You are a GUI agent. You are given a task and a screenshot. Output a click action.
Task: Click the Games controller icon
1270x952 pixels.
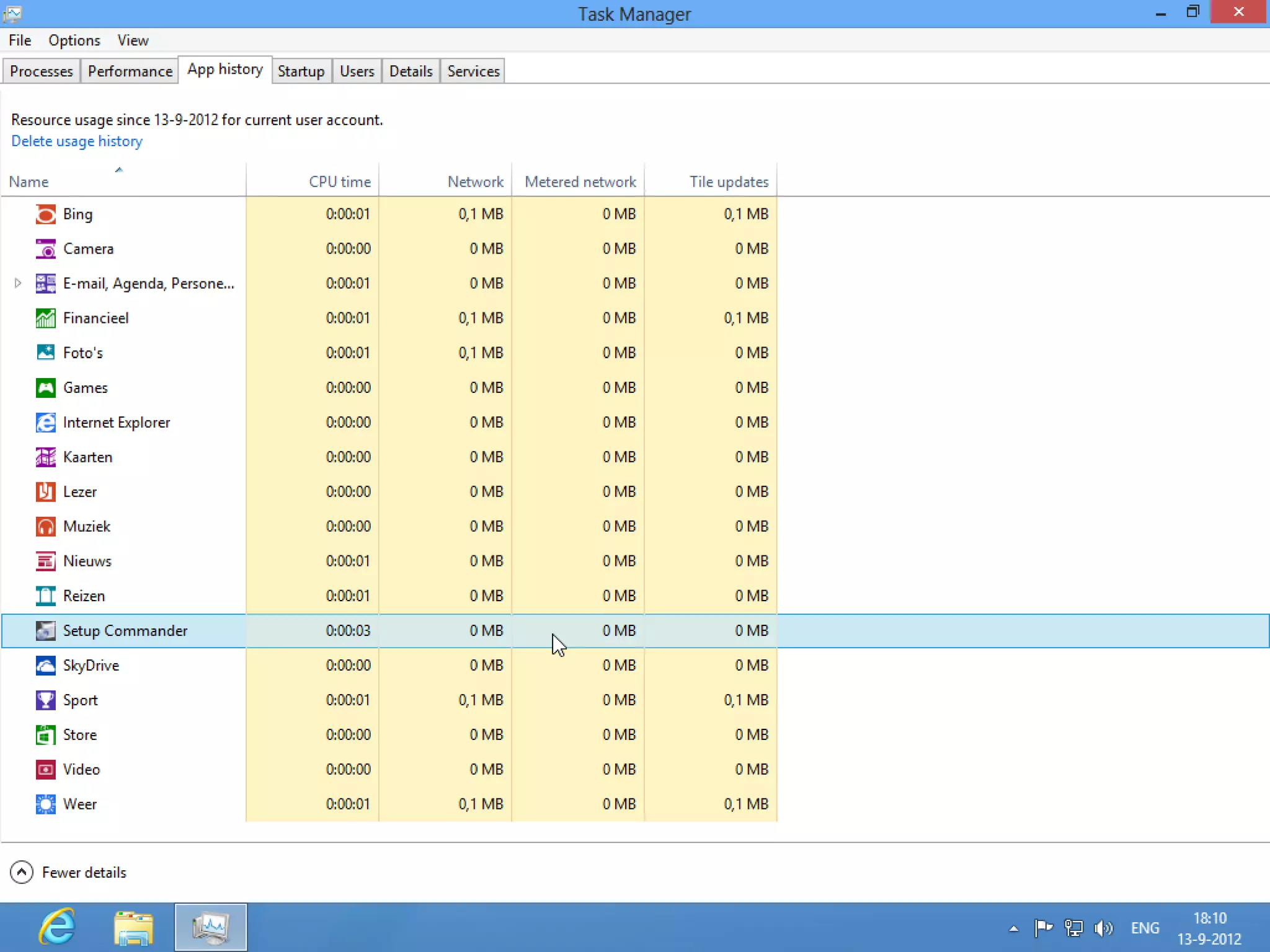coord(45,388)
